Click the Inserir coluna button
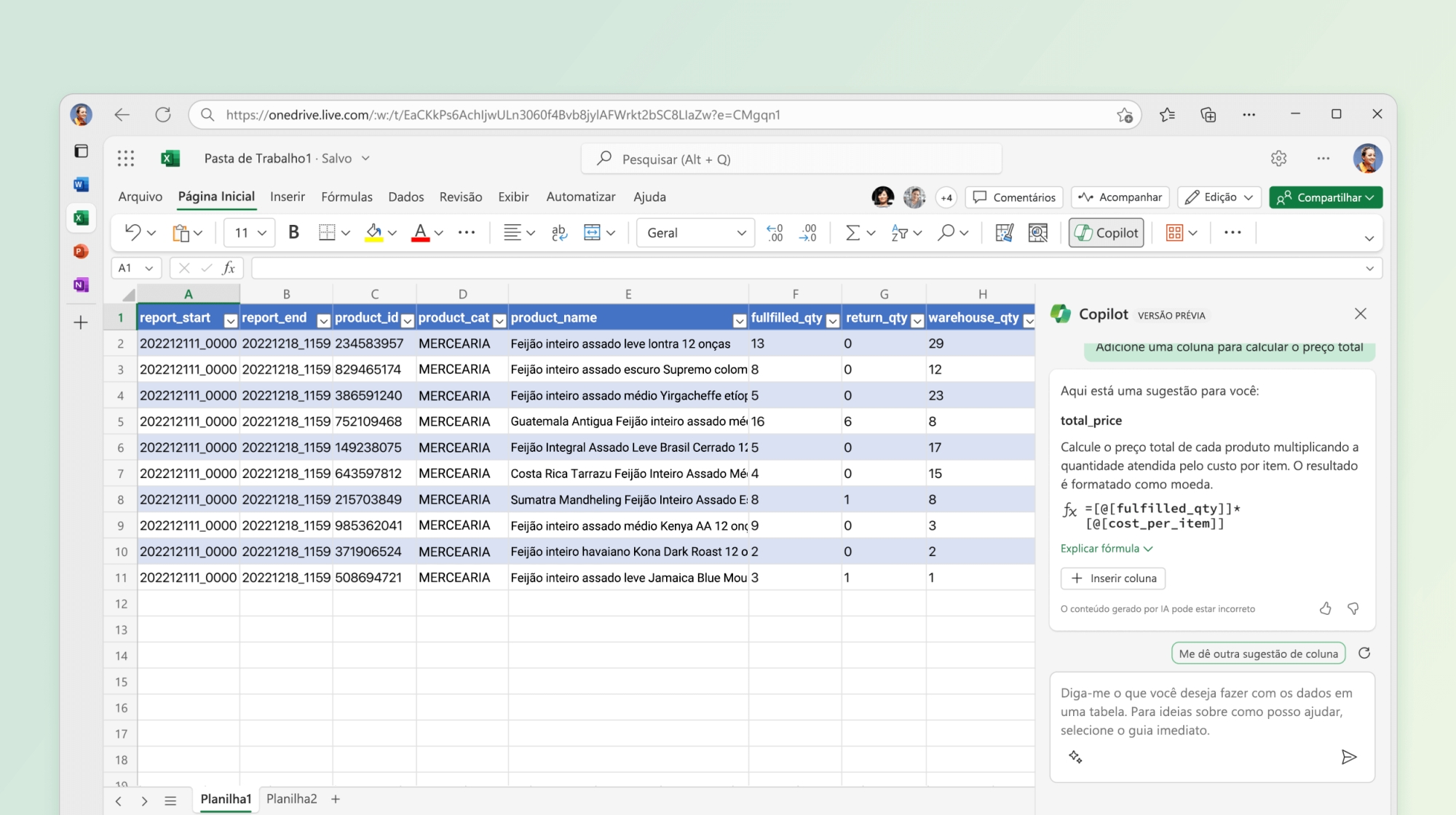1456x815 pixels. click(x=1113, y=579)
